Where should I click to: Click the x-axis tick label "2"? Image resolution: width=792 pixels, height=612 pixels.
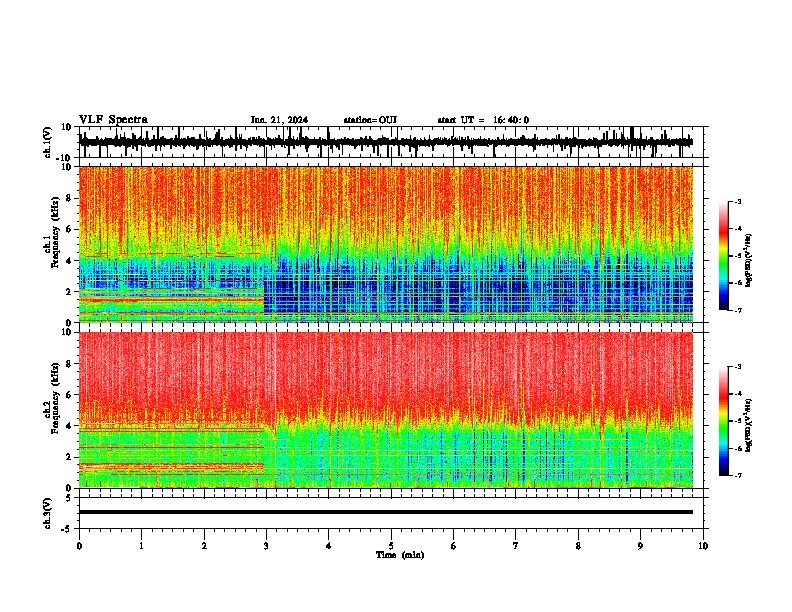point(204,546)
